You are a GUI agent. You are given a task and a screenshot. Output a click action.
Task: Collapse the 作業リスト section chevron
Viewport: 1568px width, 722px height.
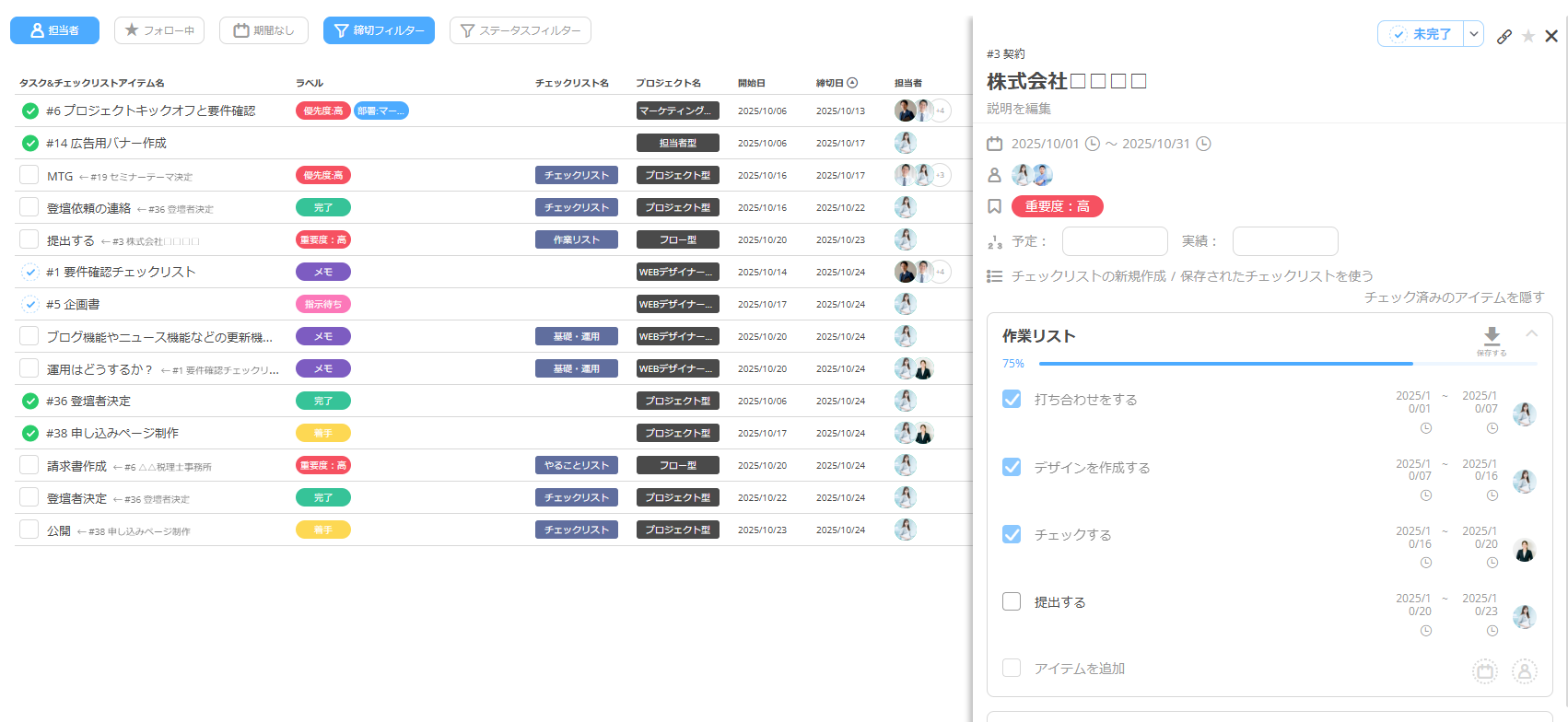(1531, 333)
